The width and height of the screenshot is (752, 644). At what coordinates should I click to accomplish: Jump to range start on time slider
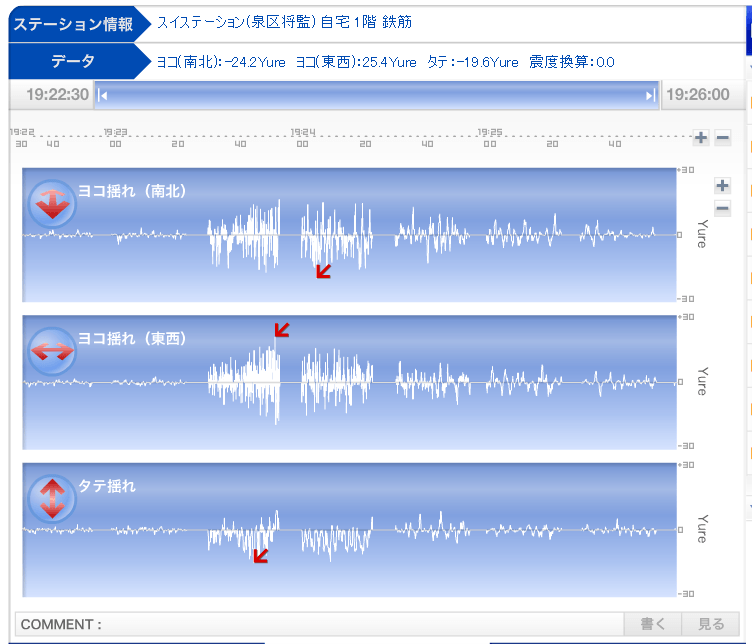[102, 95]
